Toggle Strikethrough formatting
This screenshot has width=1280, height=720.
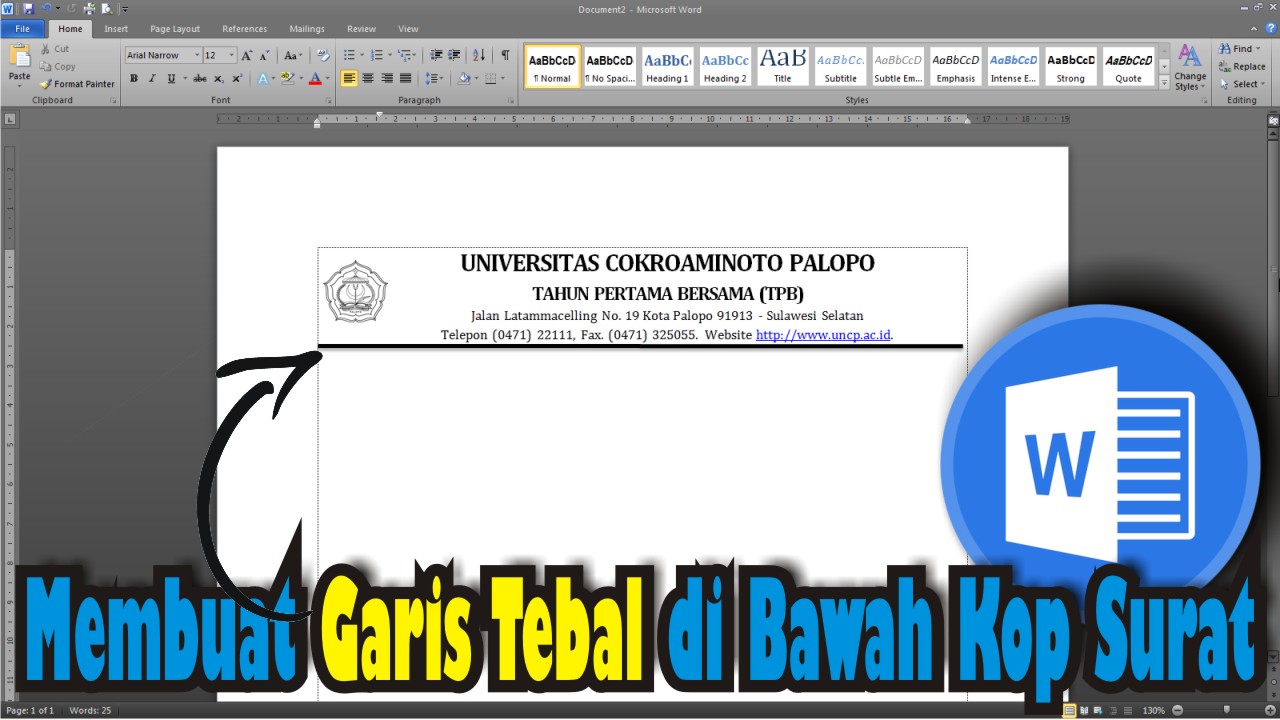pyautogui.click(x=200, y=78)
